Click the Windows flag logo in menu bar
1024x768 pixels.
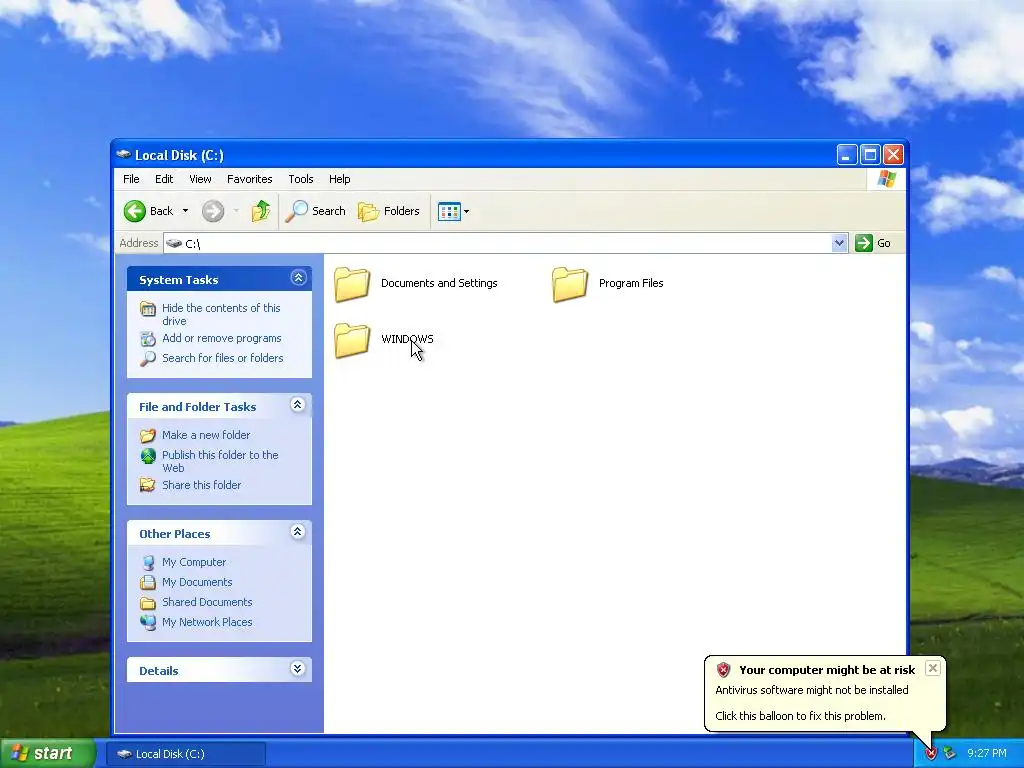point(886,179)
